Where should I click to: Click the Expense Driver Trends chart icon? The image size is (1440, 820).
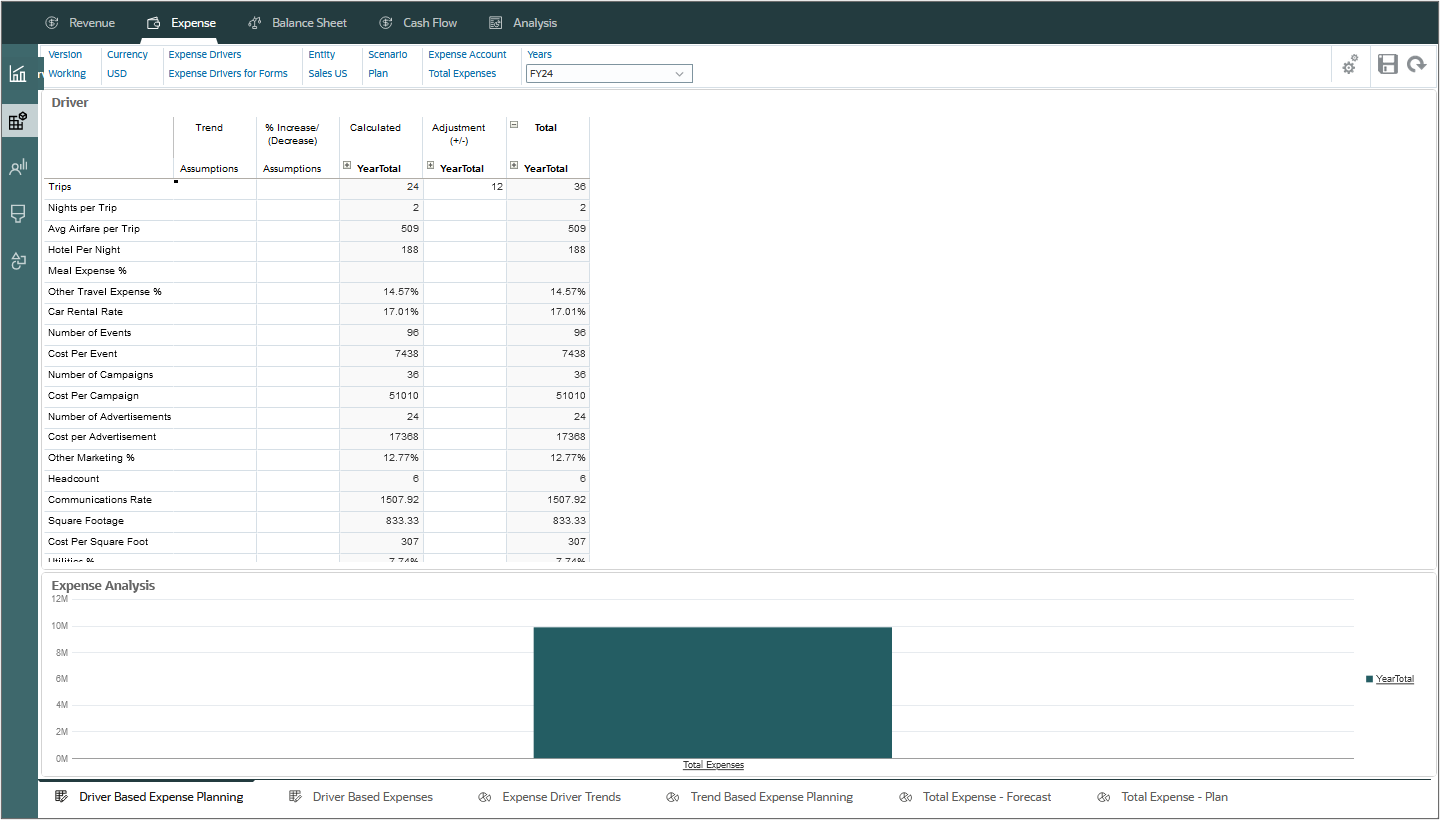[x=483, y=796]
